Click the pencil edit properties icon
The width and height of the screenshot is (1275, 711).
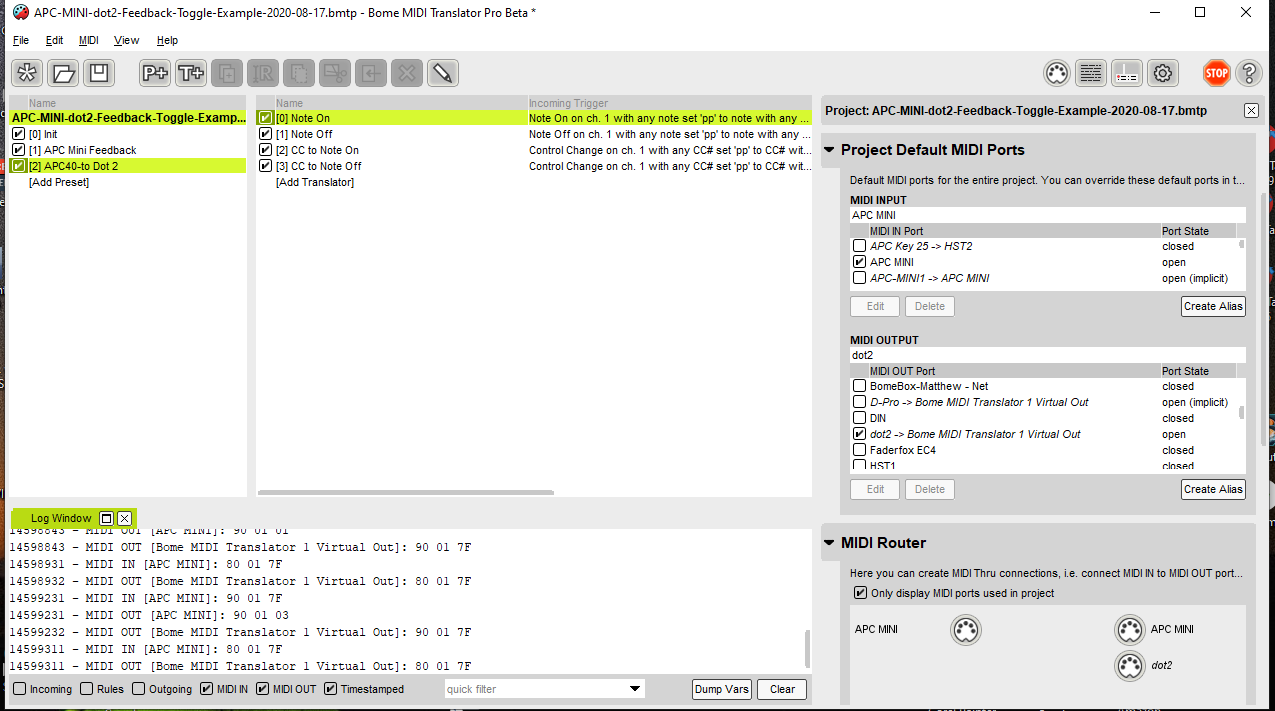(x=442, y=73)
